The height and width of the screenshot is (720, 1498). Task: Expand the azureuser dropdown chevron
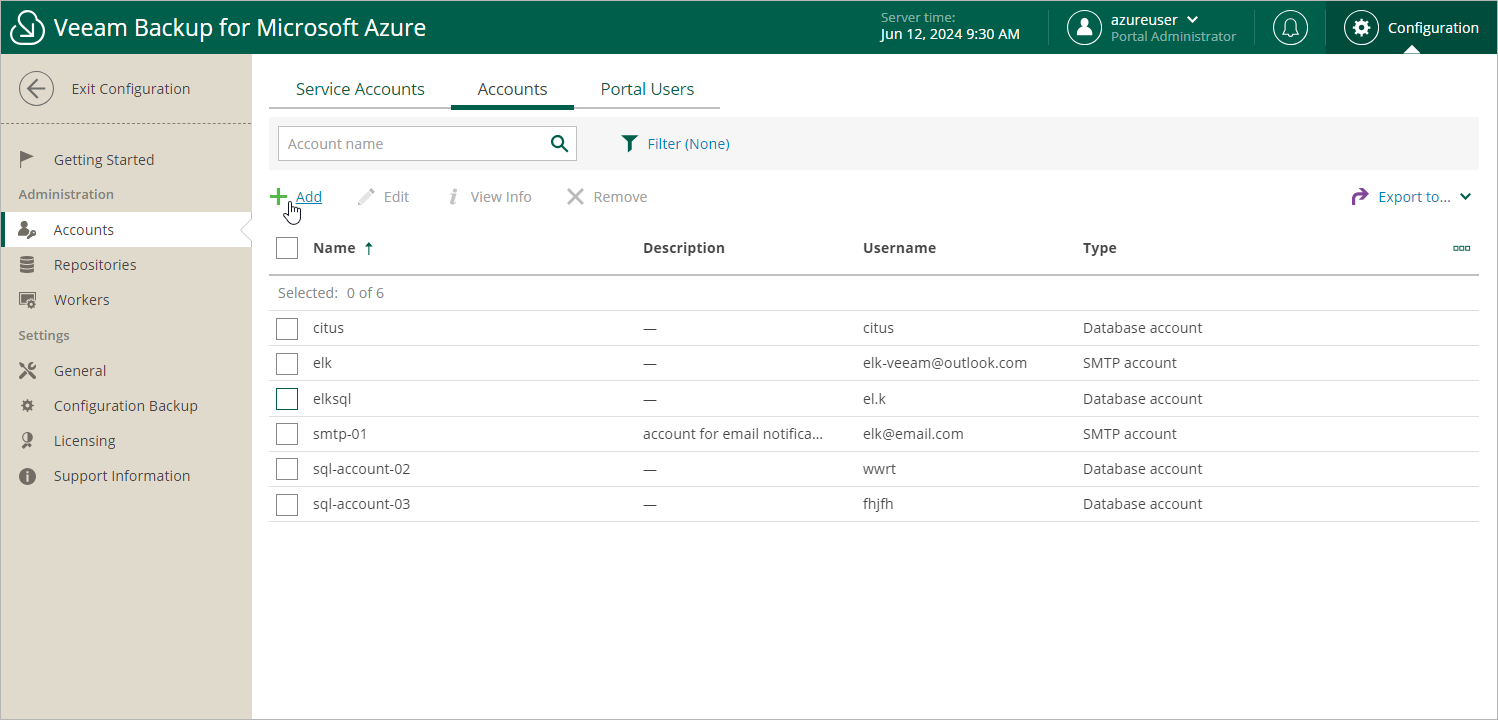click(1193, 20)
